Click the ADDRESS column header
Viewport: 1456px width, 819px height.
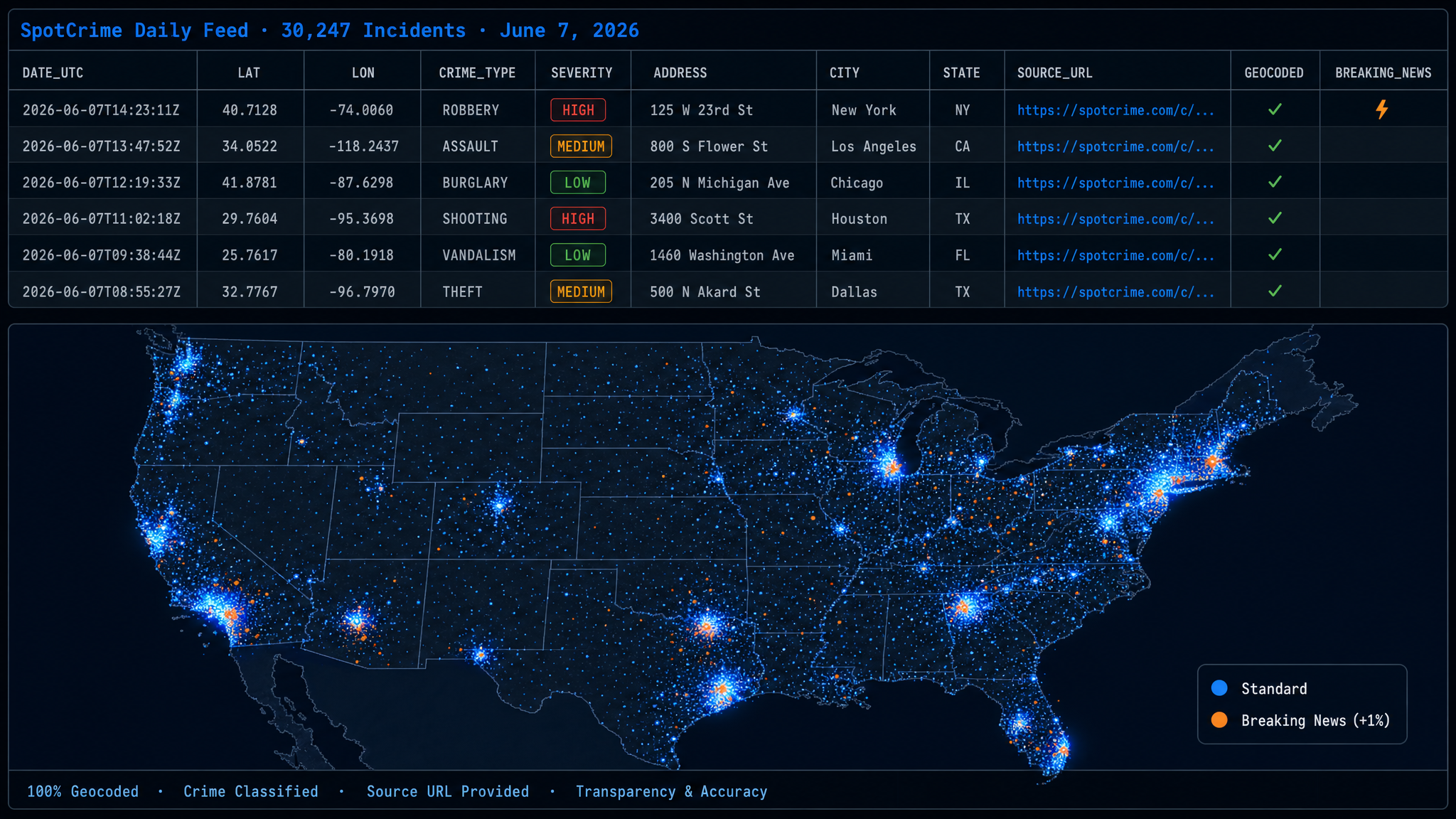pyautogui.click(x=680, y=73)
